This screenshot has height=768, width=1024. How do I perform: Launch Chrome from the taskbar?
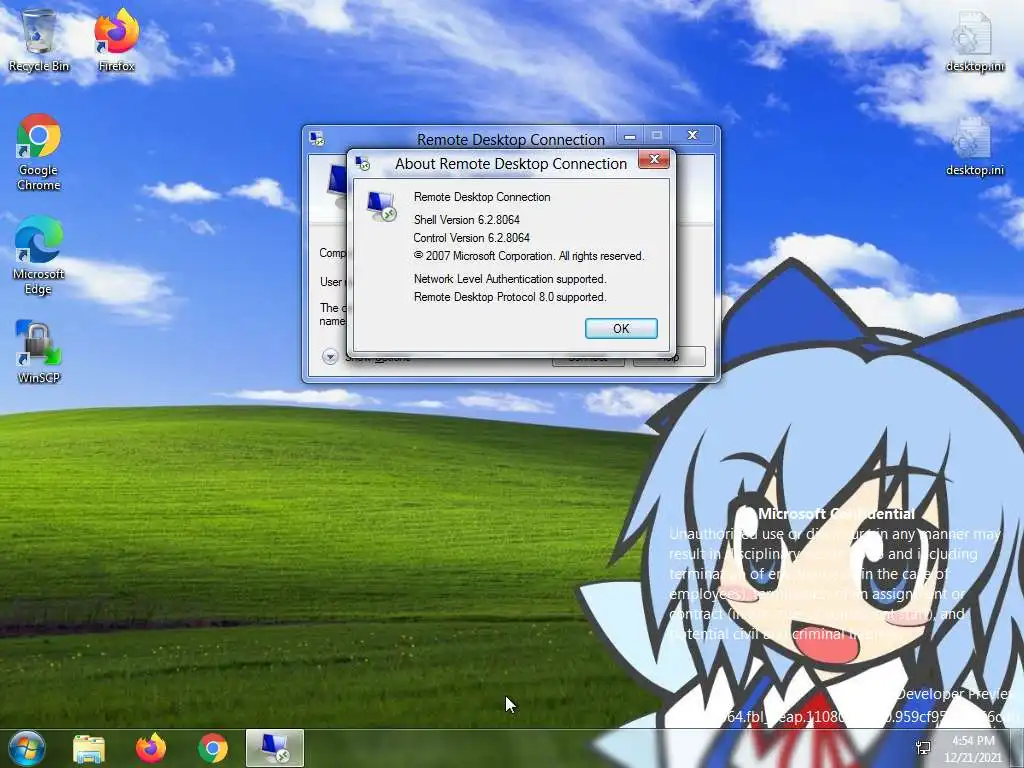click(x=213, y=748)
